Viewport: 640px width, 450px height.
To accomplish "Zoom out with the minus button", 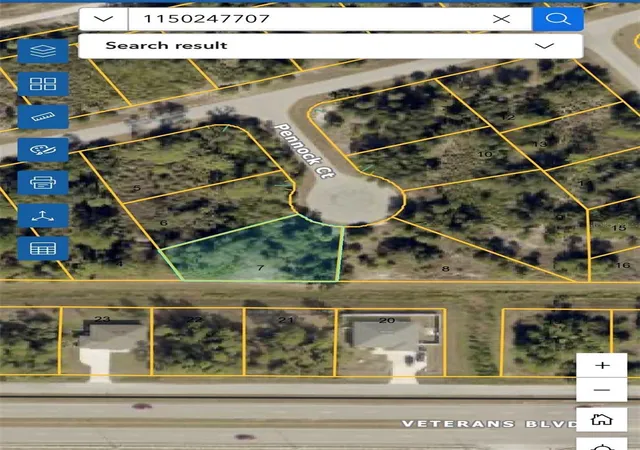I will point(602,390).
